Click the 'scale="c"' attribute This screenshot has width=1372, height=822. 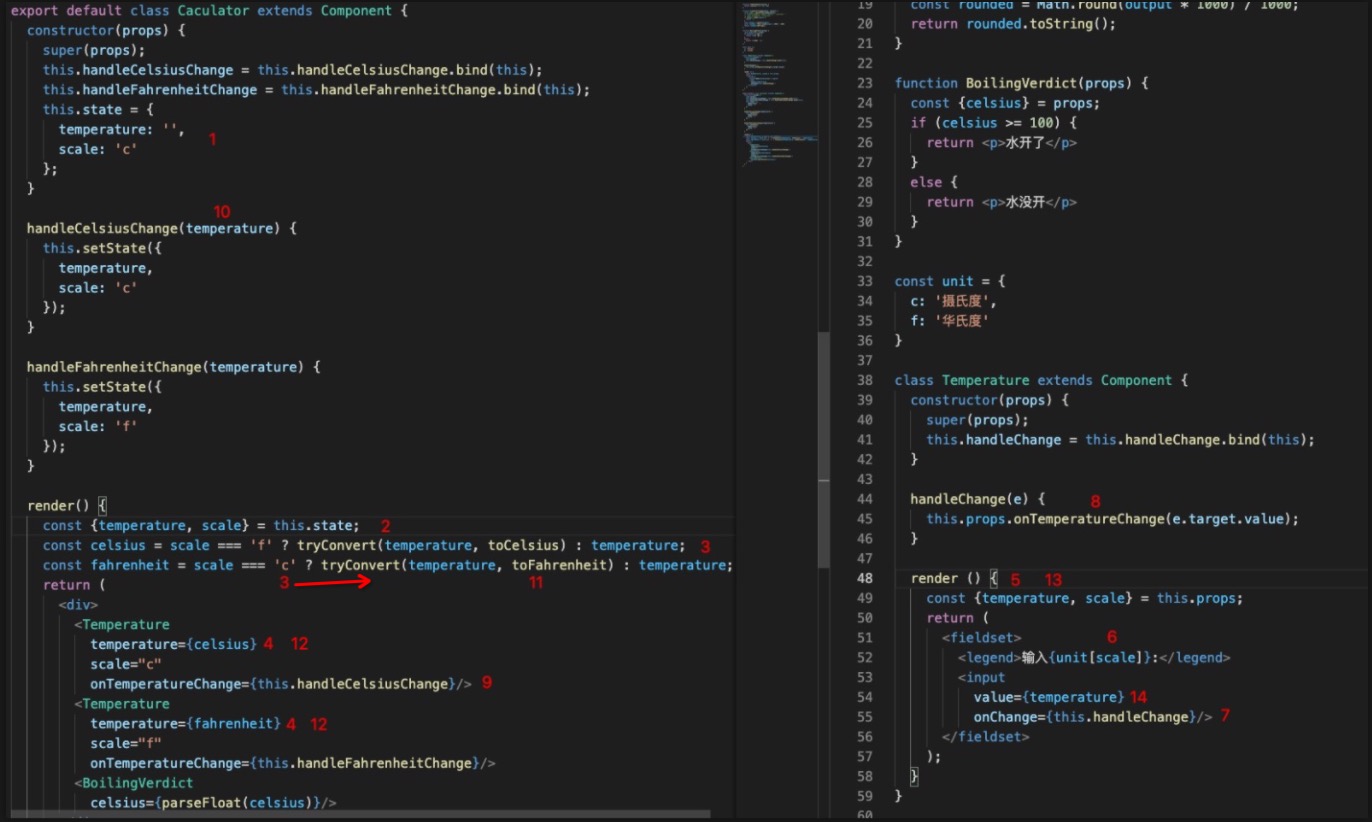tap(125, 664)
